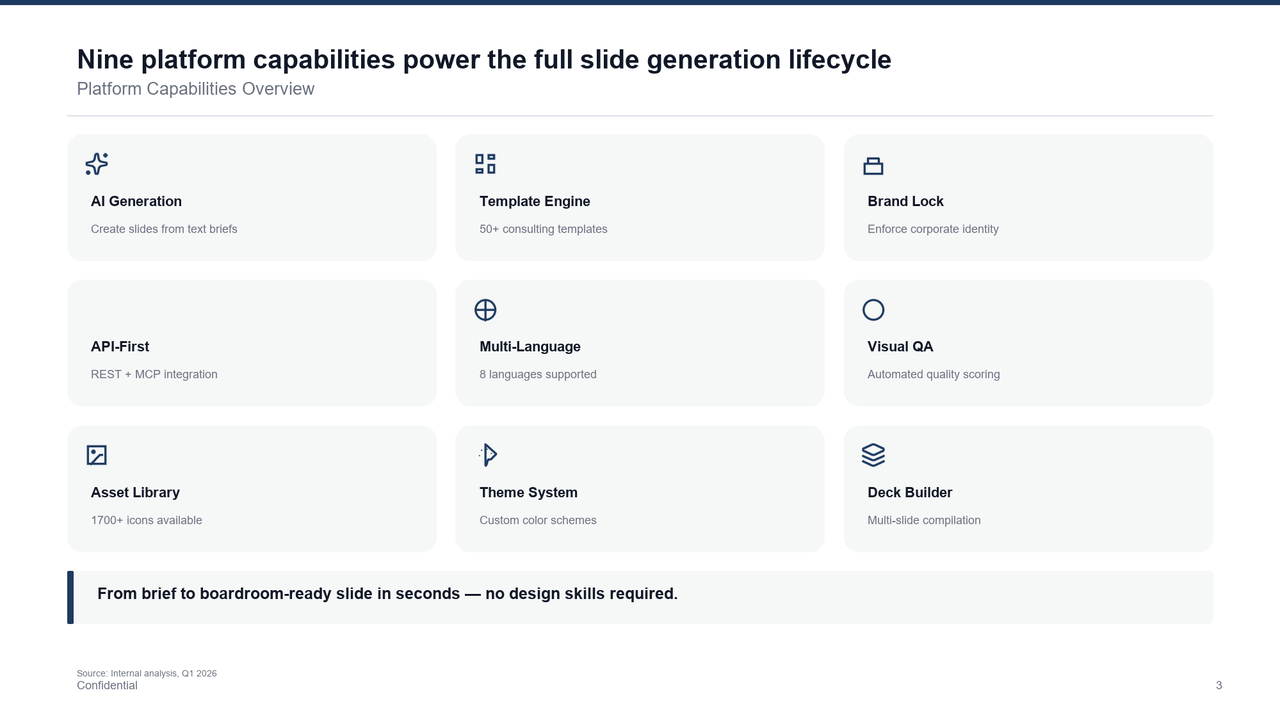
Task: Click the AI Generation sparkle icon
Action: point(95,164)
